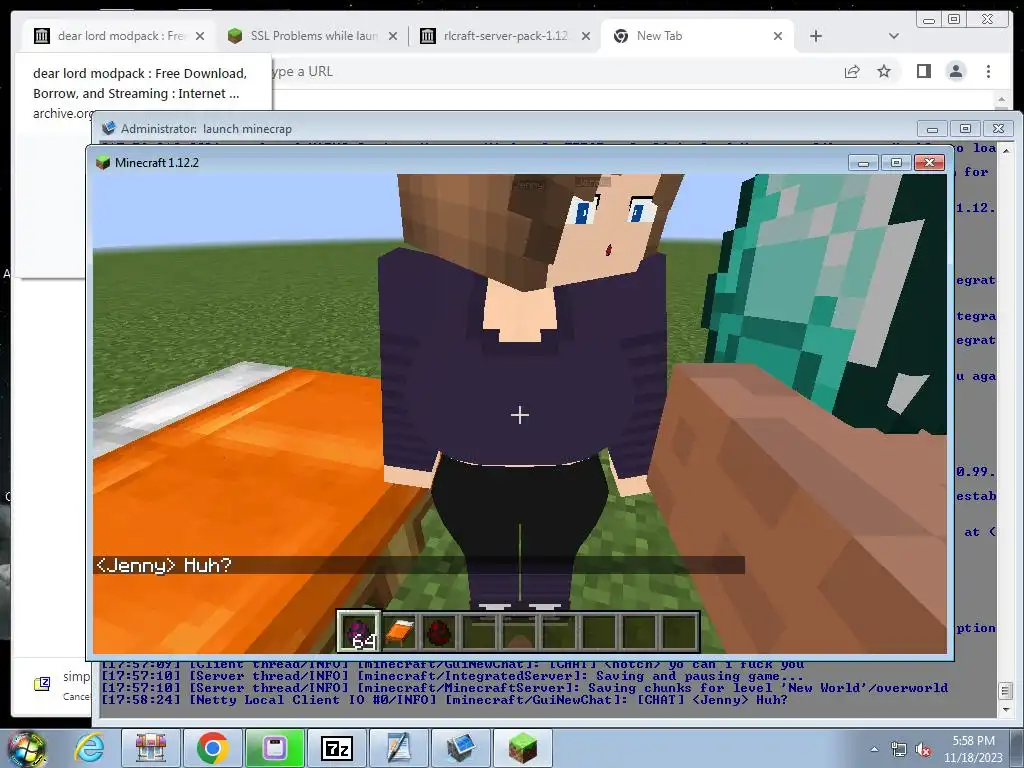Click the console window scrollbar down arrow
The height and width of the screenshot is (768, 1024).
1006,710
